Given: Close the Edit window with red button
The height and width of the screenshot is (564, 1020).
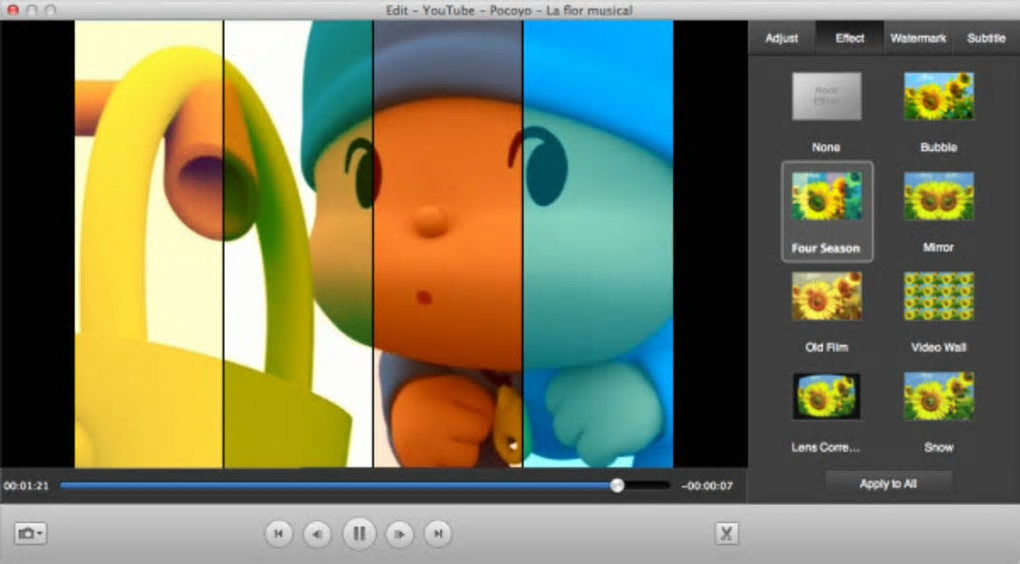Looking at the screenshot, I should [12, 10].
